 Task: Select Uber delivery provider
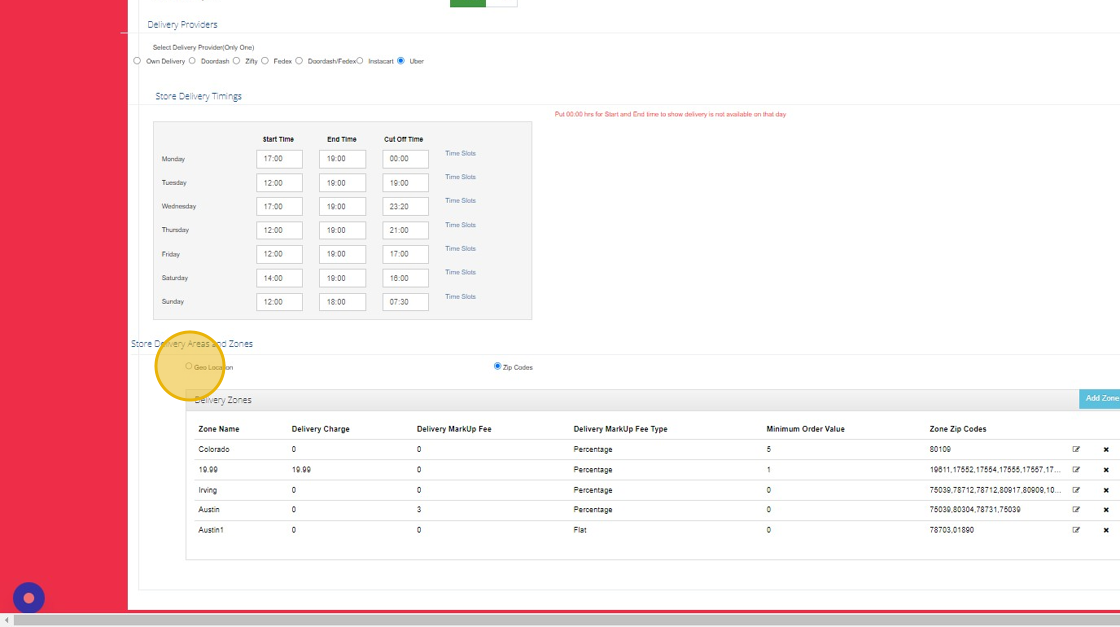coord(401,61)
